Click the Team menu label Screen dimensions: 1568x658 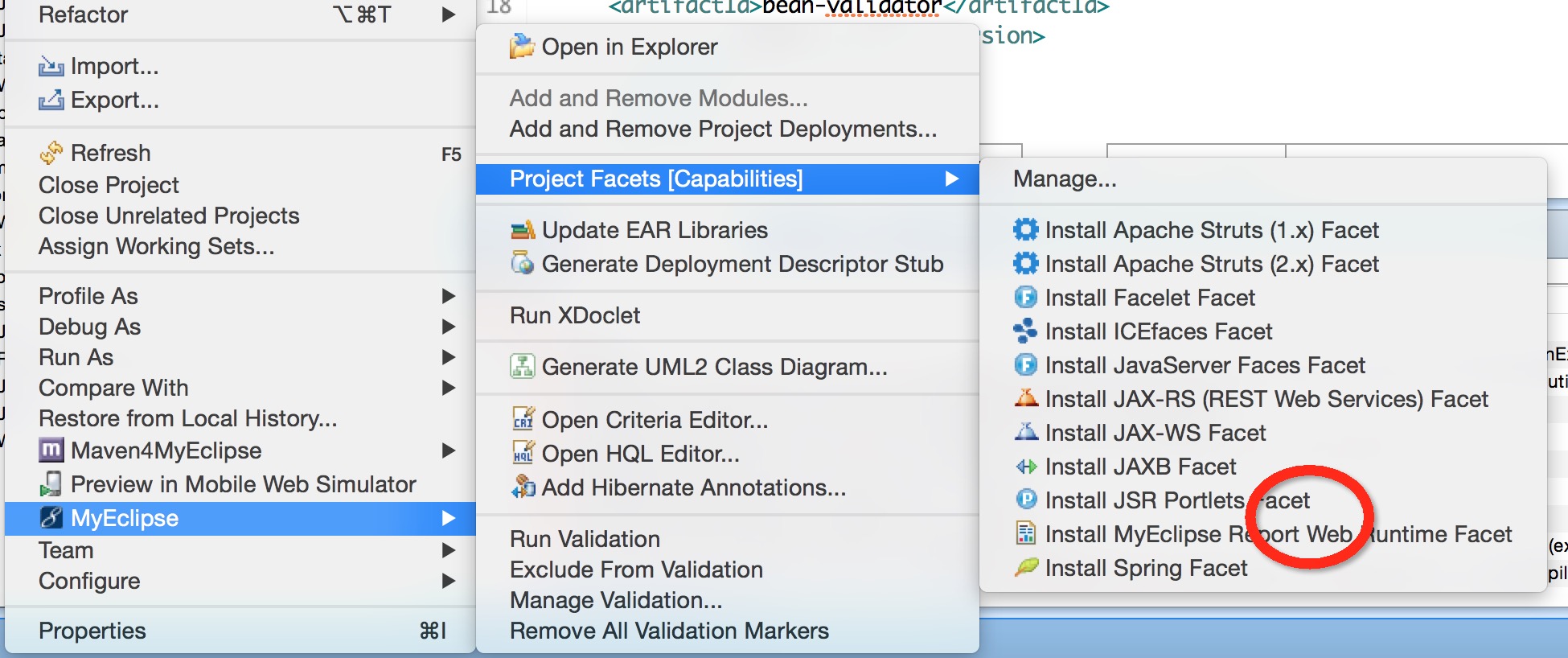66,550
